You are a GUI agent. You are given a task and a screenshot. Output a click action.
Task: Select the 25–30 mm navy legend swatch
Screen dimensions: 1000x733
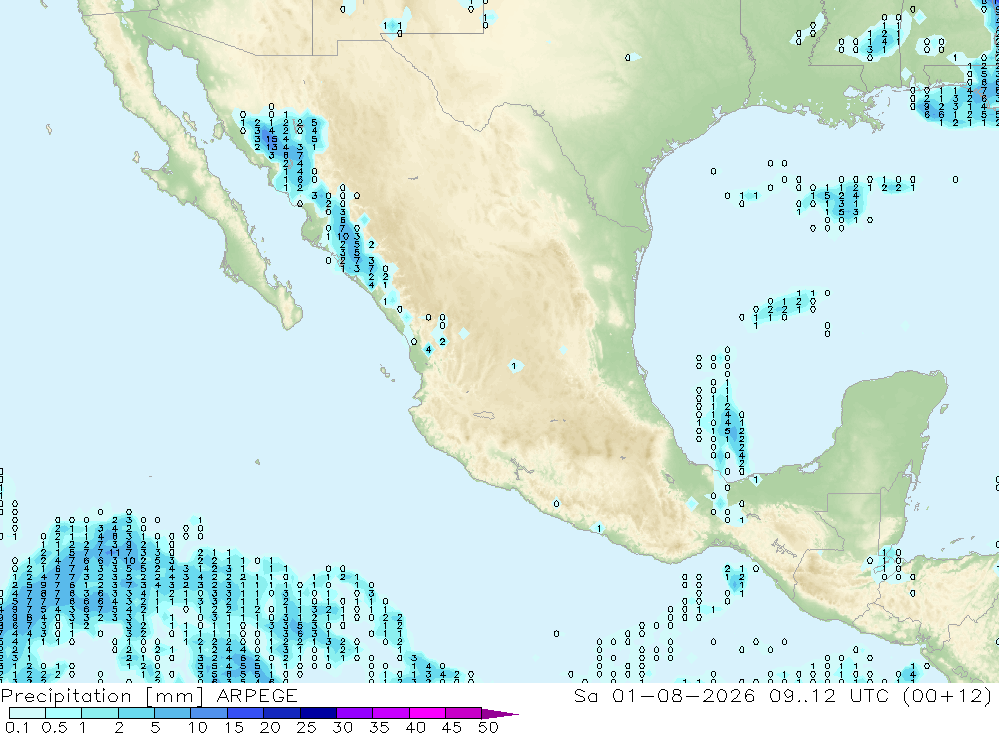click(x=318, y=713)
